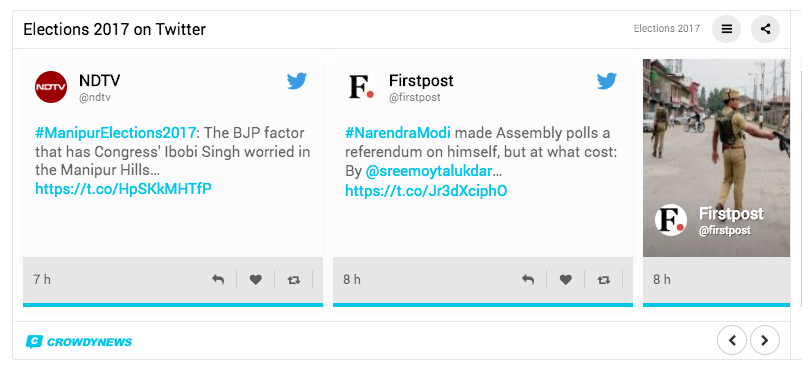Image resolution: width=802 pixels, height=367 pixels.
Task: Like the Firstpost tweet with heart icon
Action: point(566,280)
